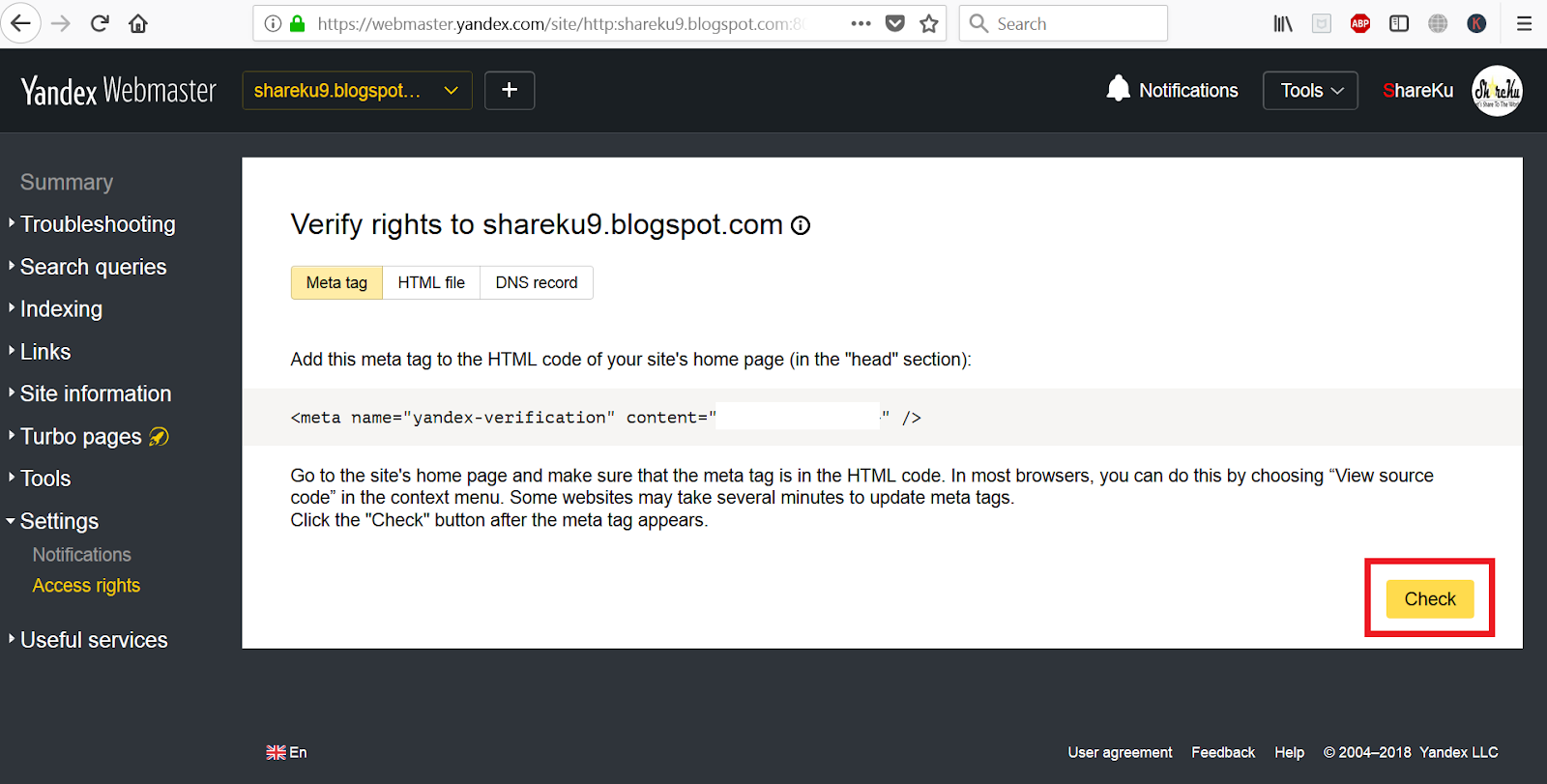Screen dimensions: 1547x784
Task: Click the Adblock Plus ABP icon
Action: click(x=1360, y=23)
